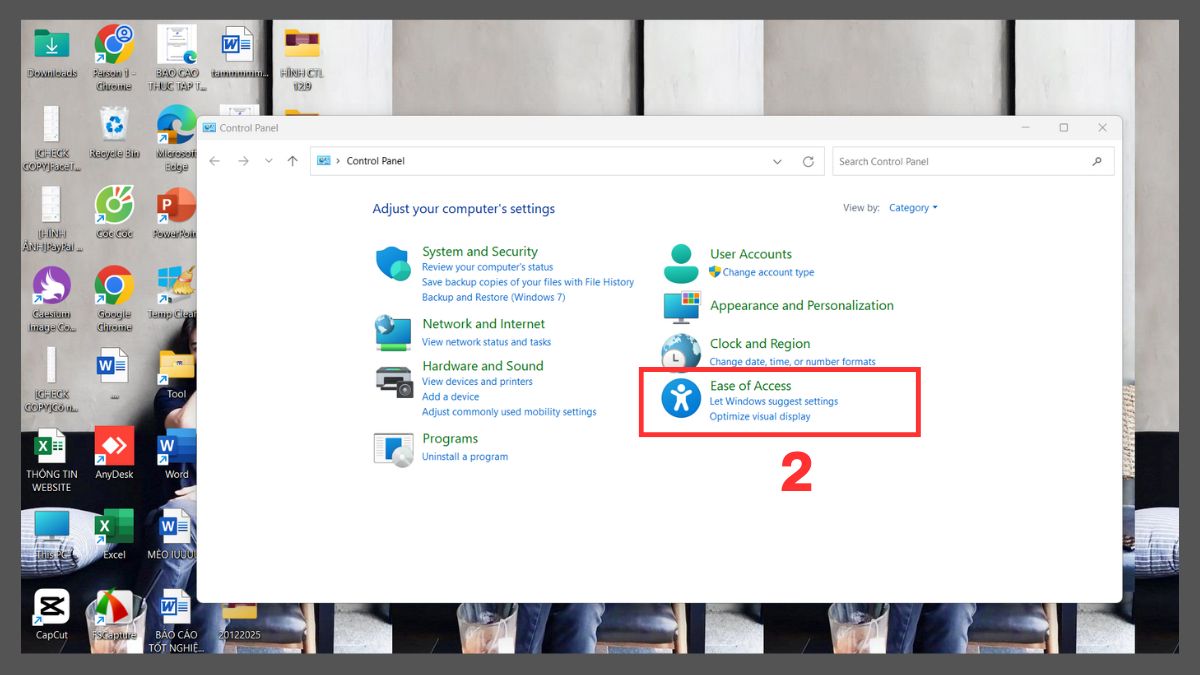Open the Hardware and Sound heading link
Image resolution: width=1200 pixels, height=675 pixels.
point(483,366)
